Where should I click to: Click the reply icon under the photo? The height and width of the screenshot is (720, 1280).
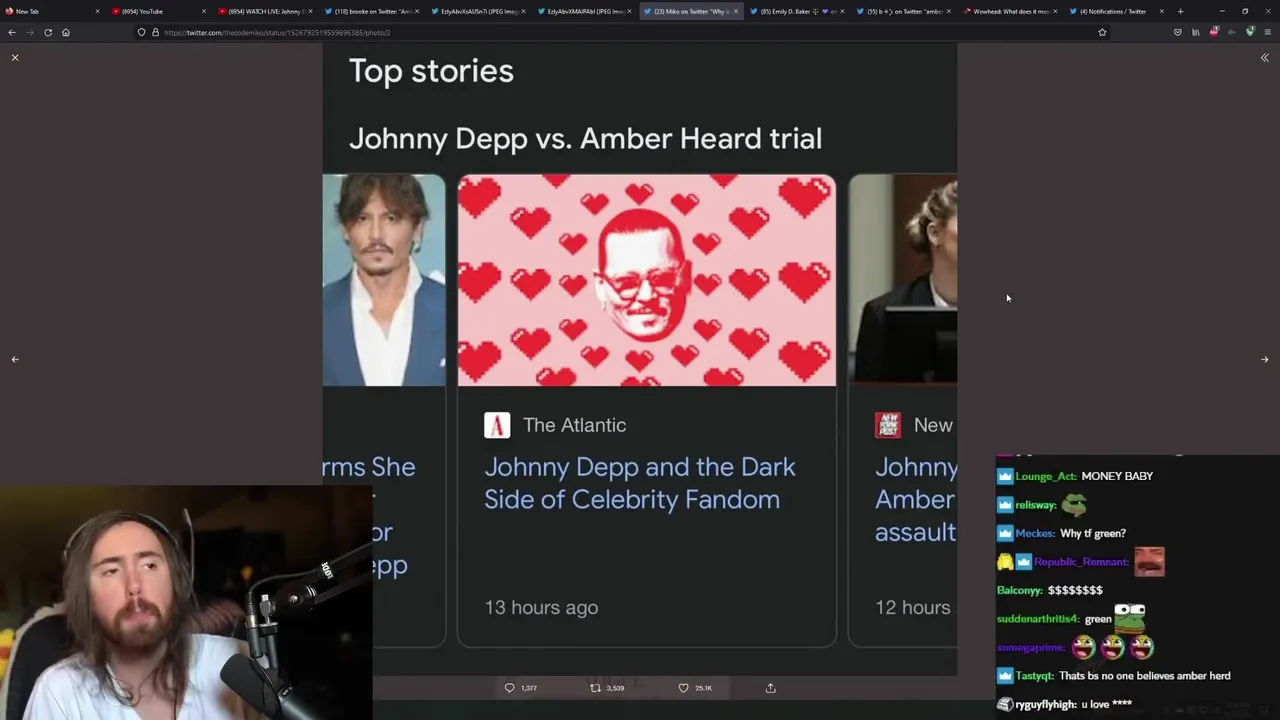click(x=509, y=688)
